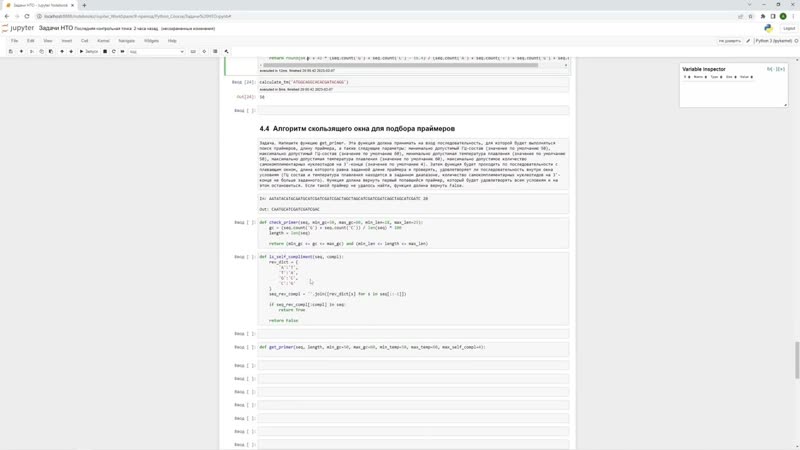Reload the page with the browser refresh icon

(x=27, y=16)
